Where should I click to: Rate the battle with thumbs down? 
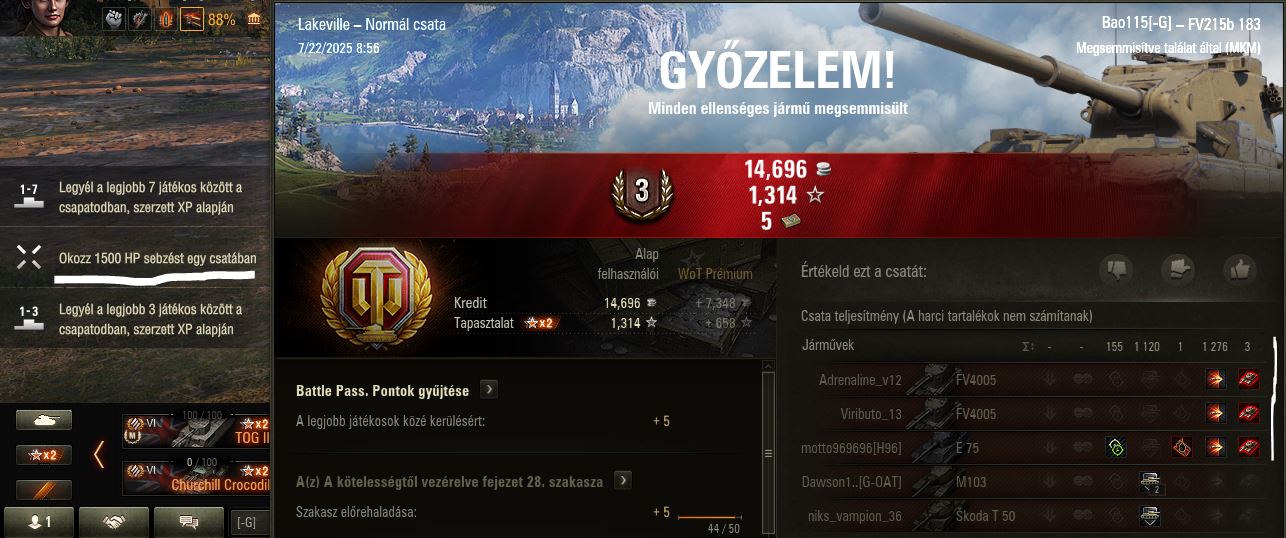tap(1119, 270)
